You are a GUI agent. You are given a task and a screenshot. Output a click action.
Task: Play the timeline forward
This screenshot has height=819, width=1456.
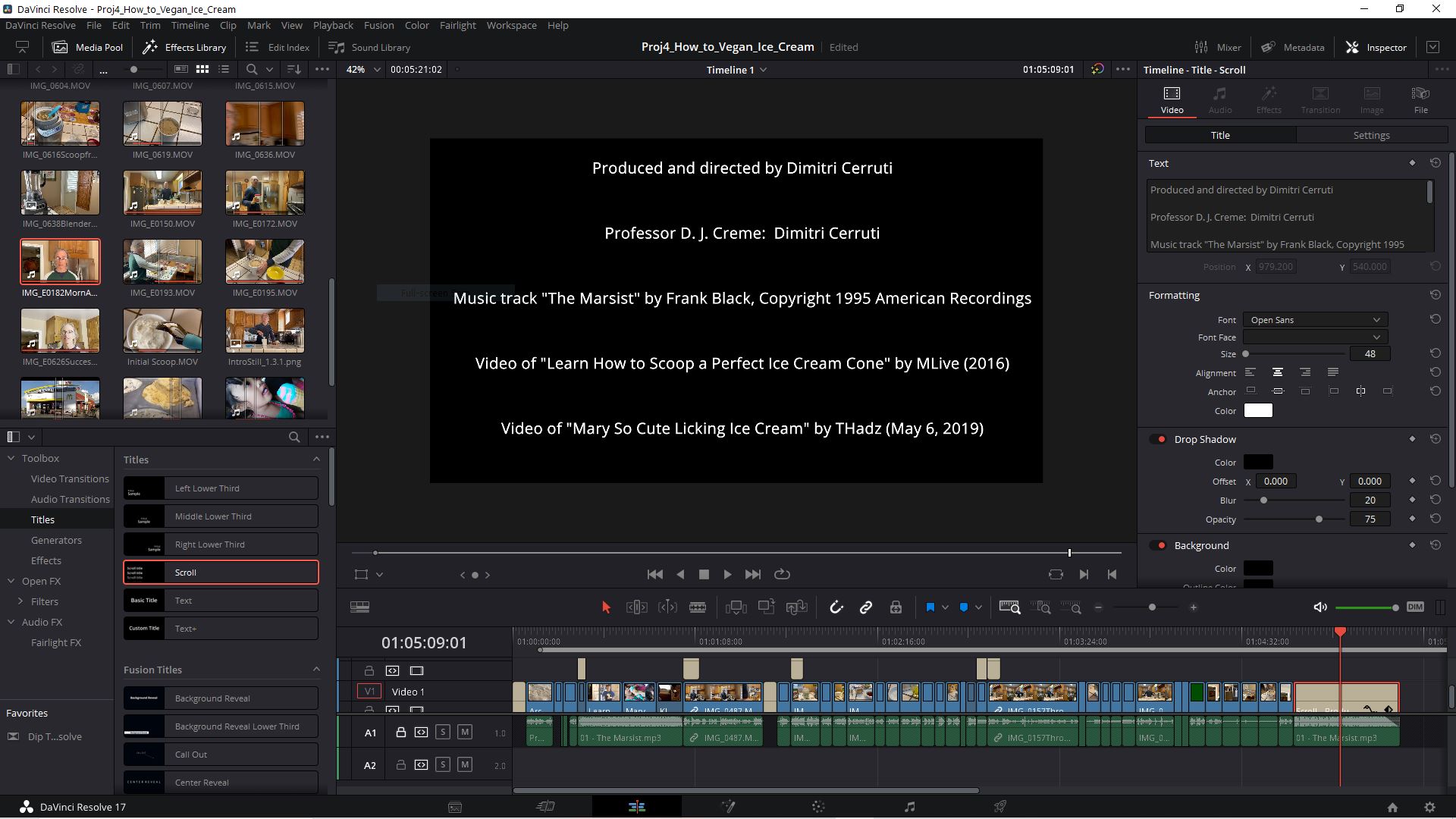point(727,575)
